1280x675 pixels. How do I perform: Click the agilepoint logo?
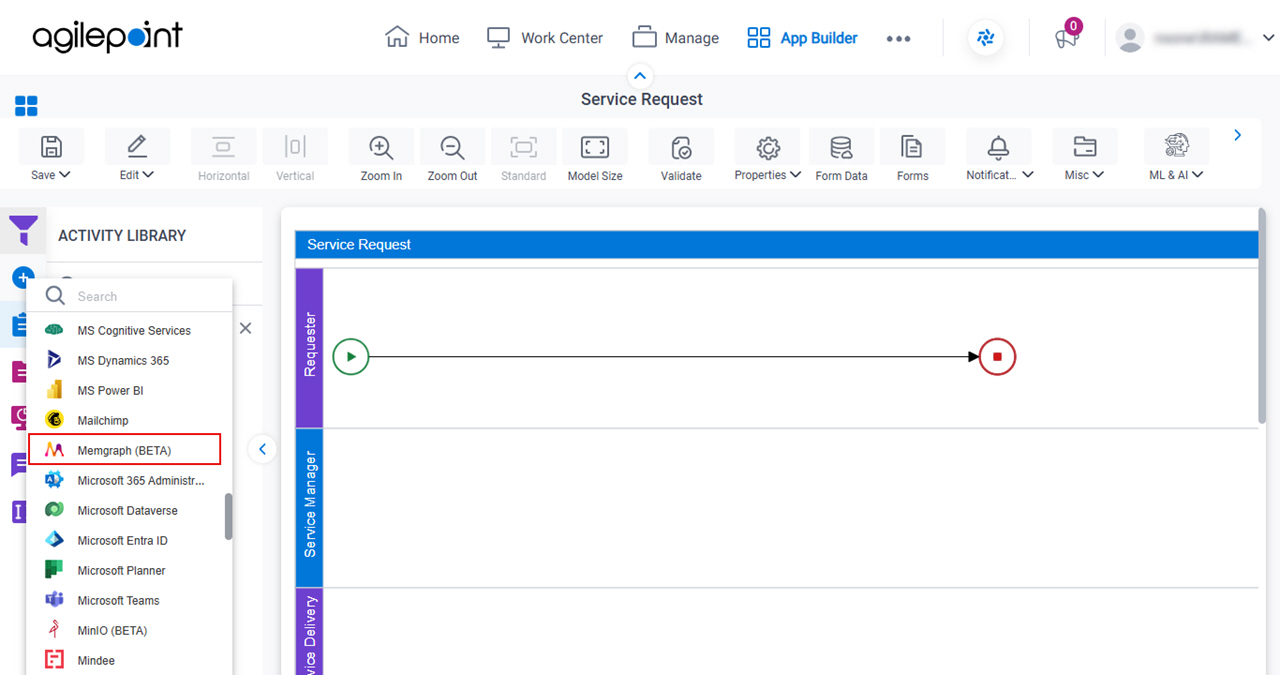click(x=108, y=38)
